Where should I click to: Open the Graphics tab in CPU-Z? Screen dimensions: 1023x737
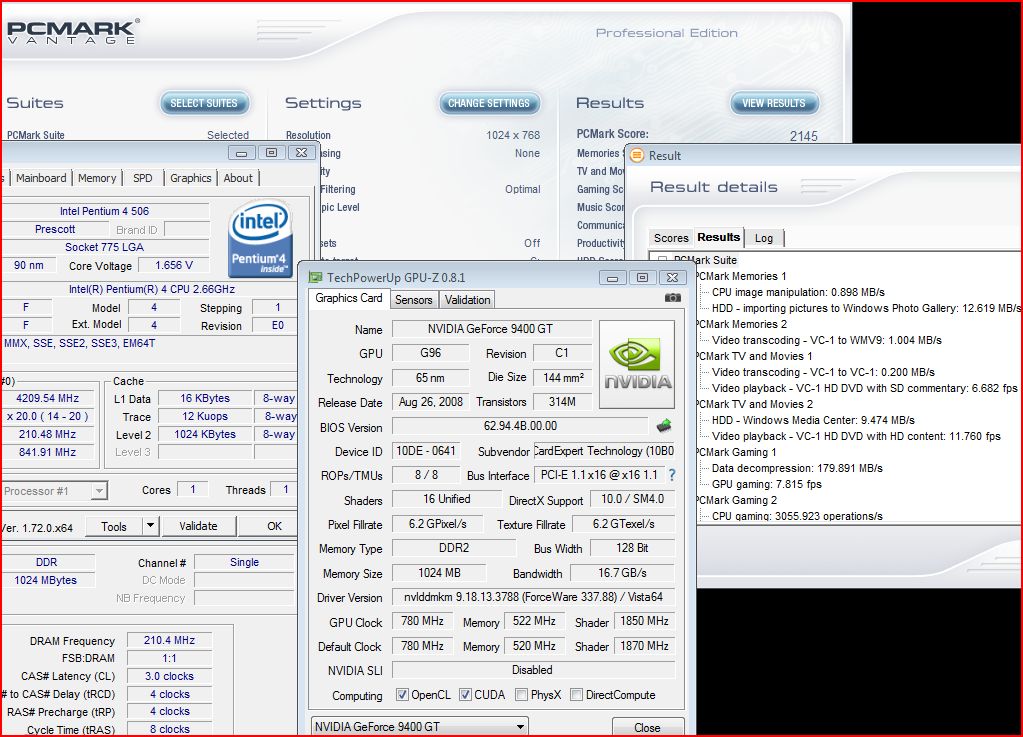[x=191, y=178]
